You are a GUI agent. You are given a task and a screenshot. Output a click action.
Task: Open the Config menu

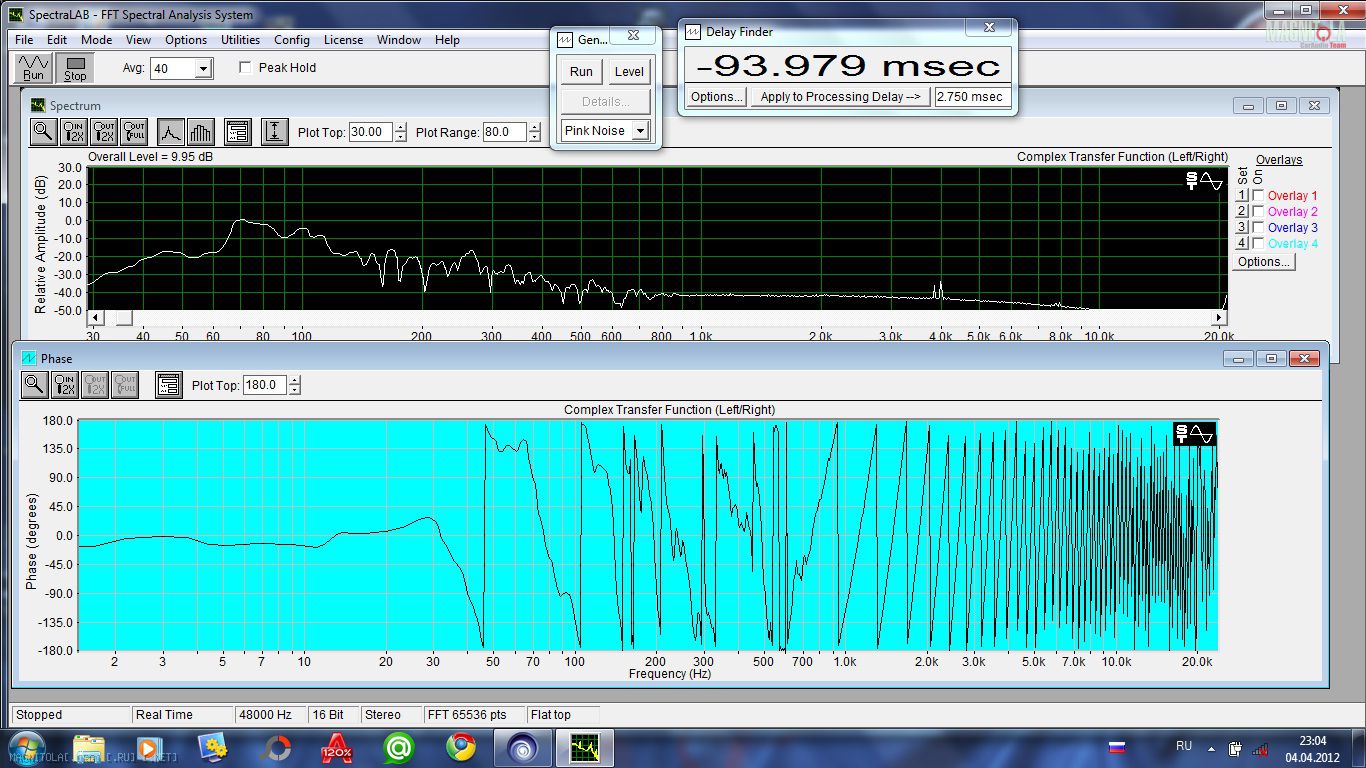click(292, 40)
